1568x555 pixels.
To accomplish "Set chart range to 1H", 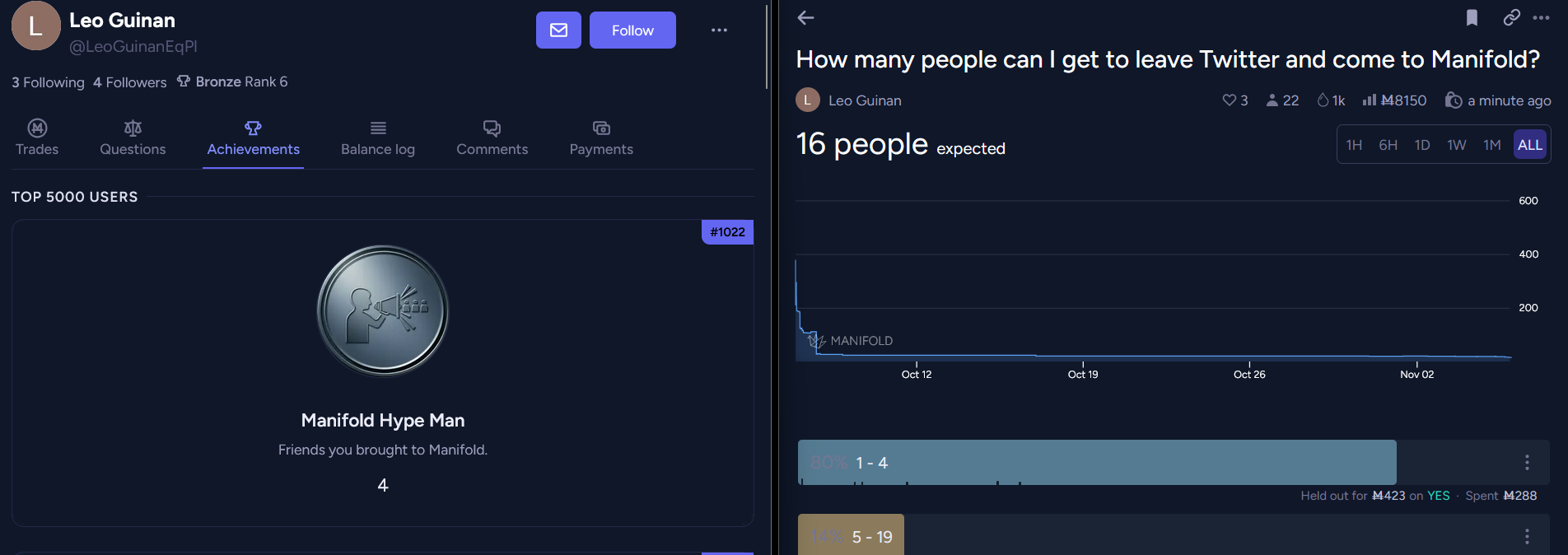I will [1354, 145].
